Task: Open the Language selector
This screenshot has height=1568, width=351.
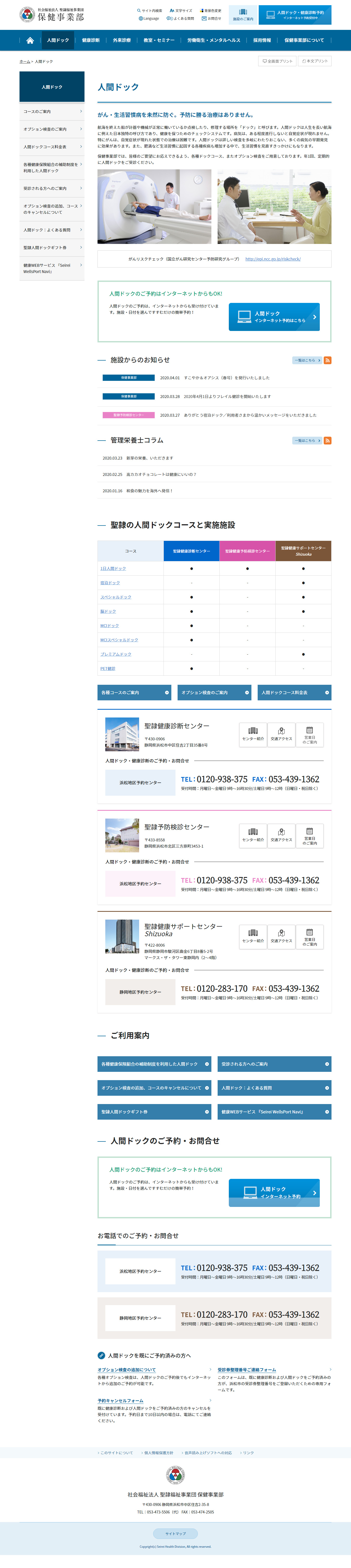Action: (149, 18)
